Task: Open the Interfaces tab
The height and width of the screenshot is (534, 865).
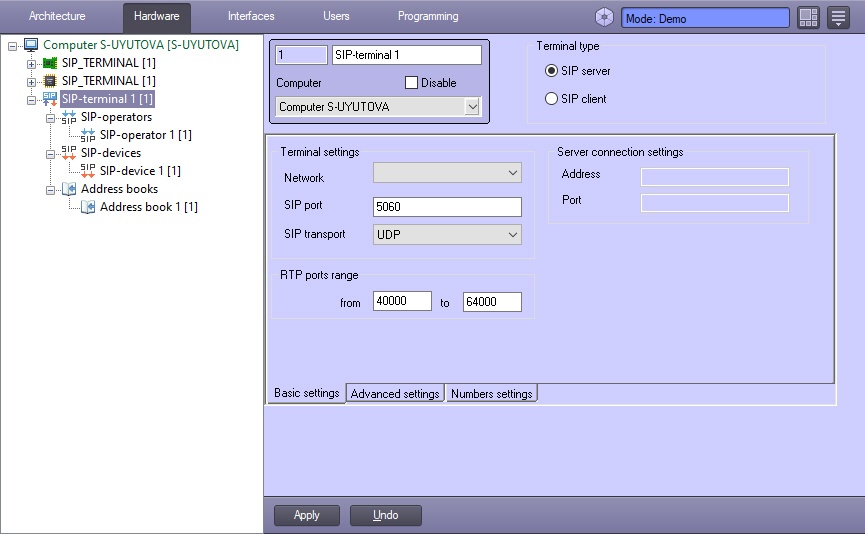Action: pos(251,17)
